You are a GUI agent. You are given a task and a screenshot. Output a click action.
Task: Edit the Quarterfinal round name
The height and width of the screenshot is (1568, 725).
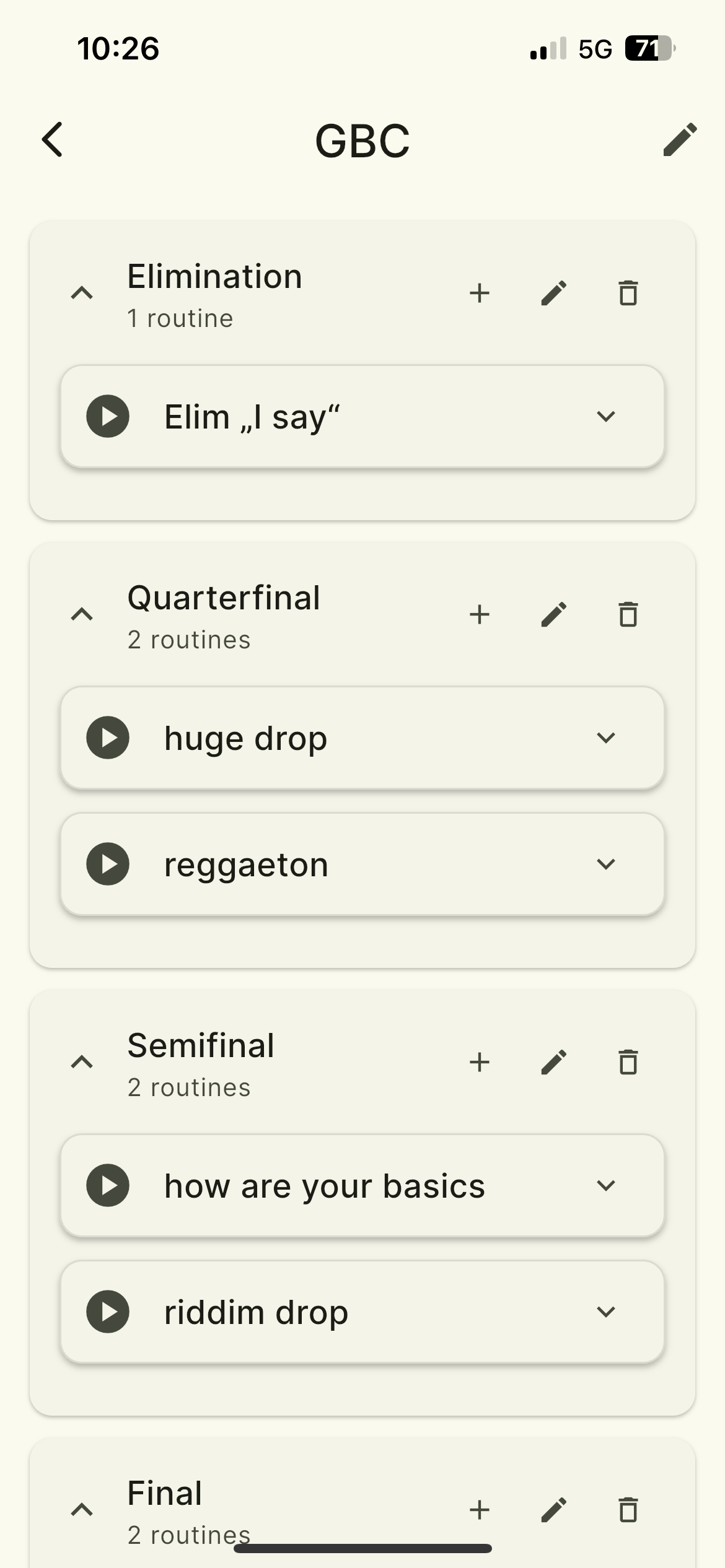[x=554, y=614]
